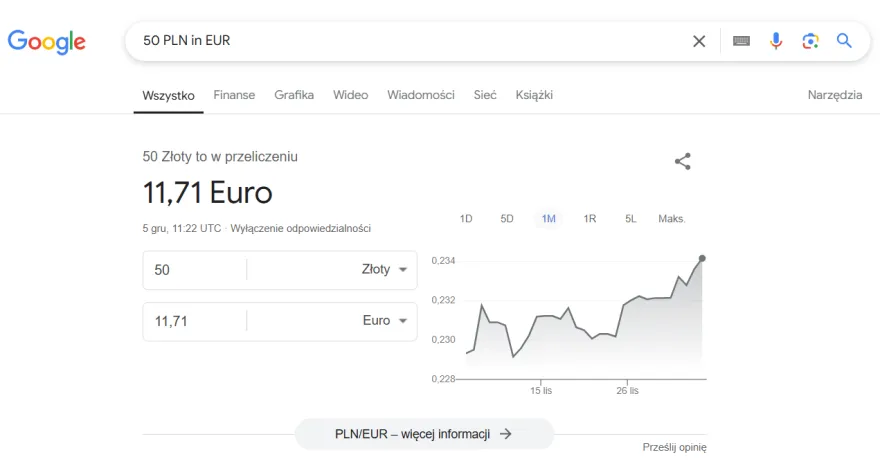Image resolution: width=880 pixels, height=475 pixels.
Task: Focus the amount field showing 50
Action: pos(195,270)
